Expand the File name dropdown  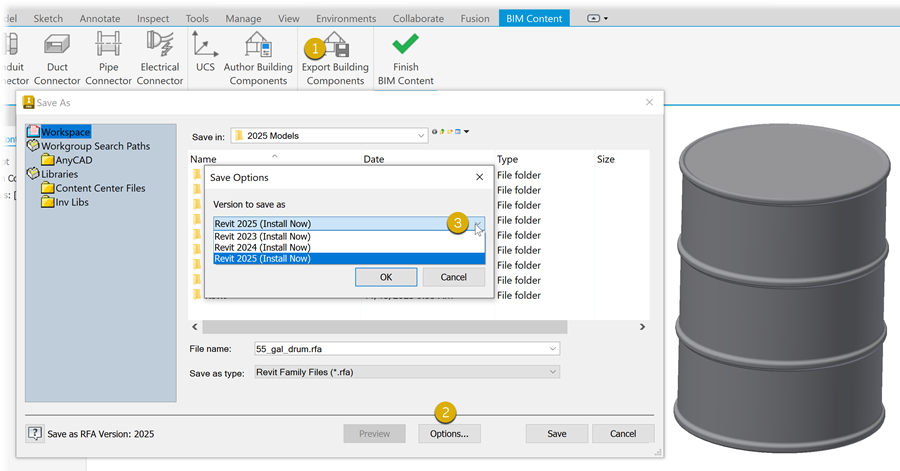tap(552, 349)
